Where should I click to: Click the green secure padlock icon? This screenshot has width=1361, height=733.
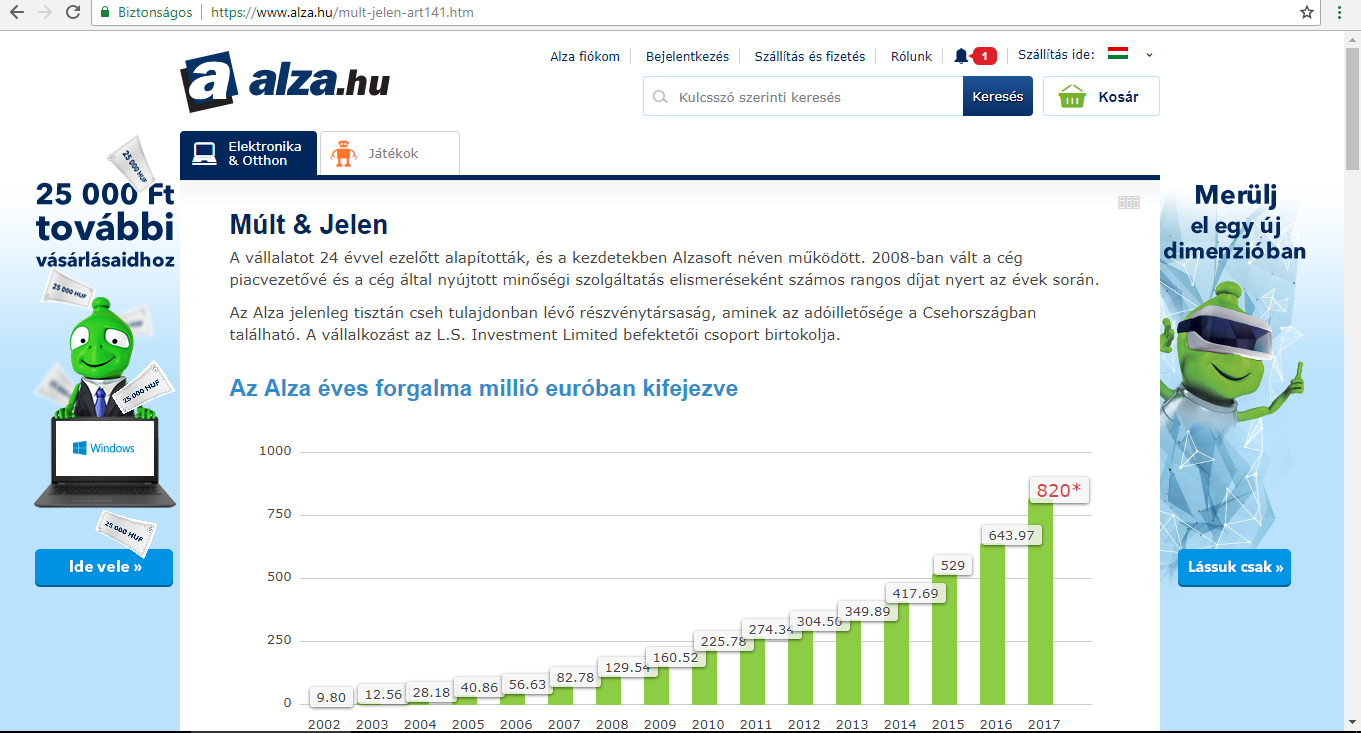coord(105,13)
